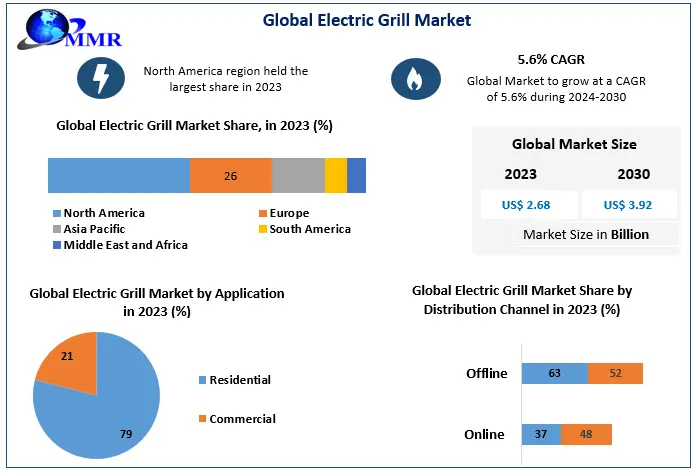Viewport: 695px width, 474px height.
Task: Click the South America legend square
Action: coord(262,229)
